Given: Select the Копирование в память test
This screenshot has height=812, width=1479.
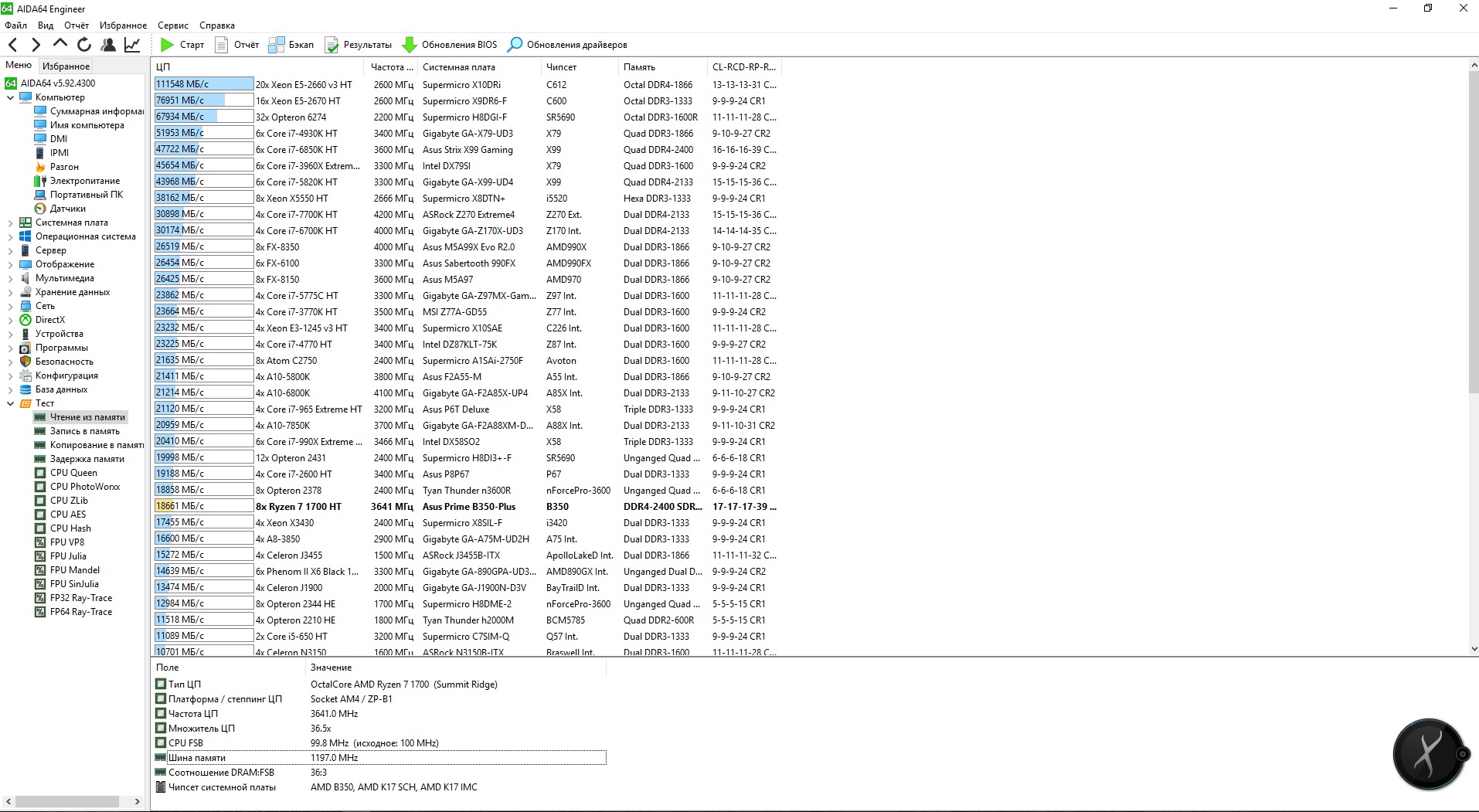Looking at the screenshot, I should (x=89, y=445).
